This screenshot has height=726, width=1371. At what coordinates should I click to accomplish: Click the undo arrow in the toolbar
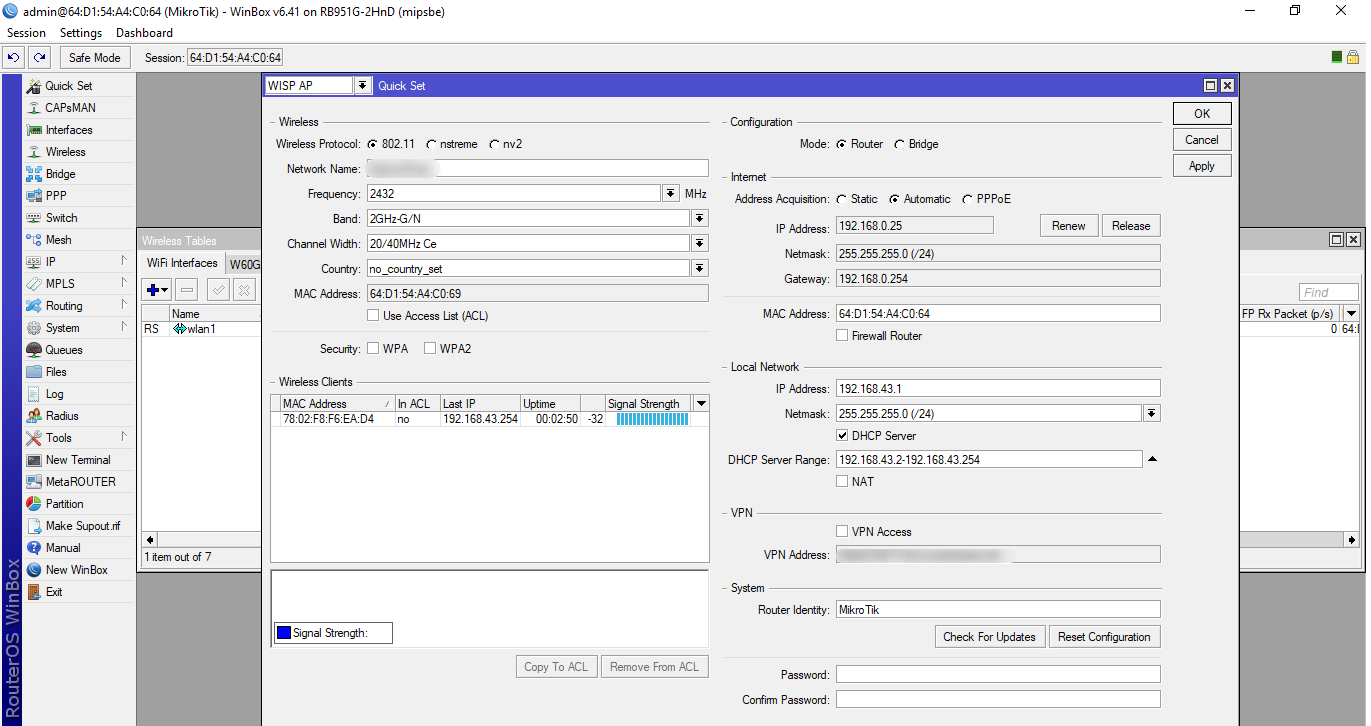tap(14, 58)
